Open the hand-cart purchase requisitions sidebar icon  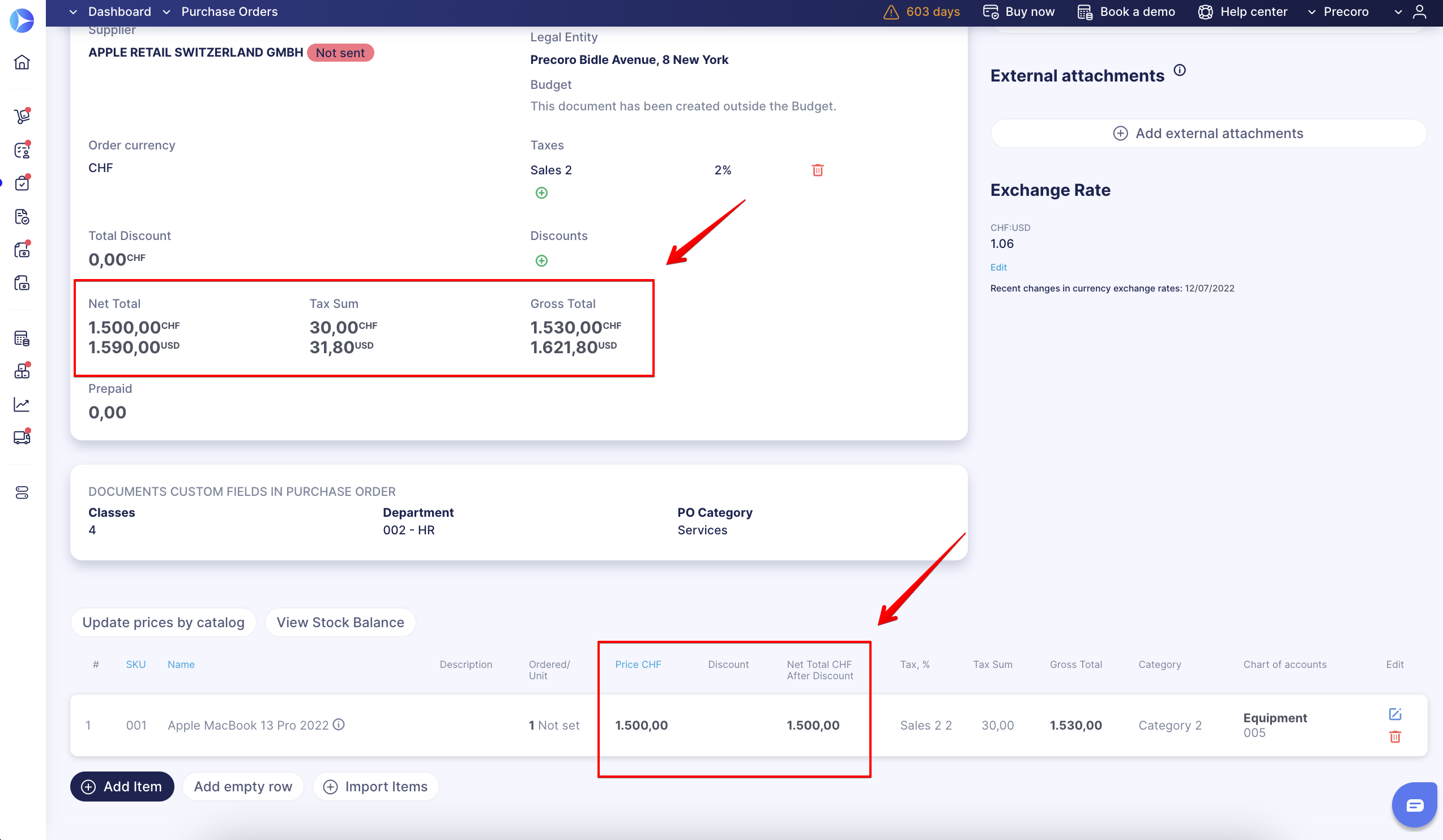pyautogui.click(x=22, y=115)
